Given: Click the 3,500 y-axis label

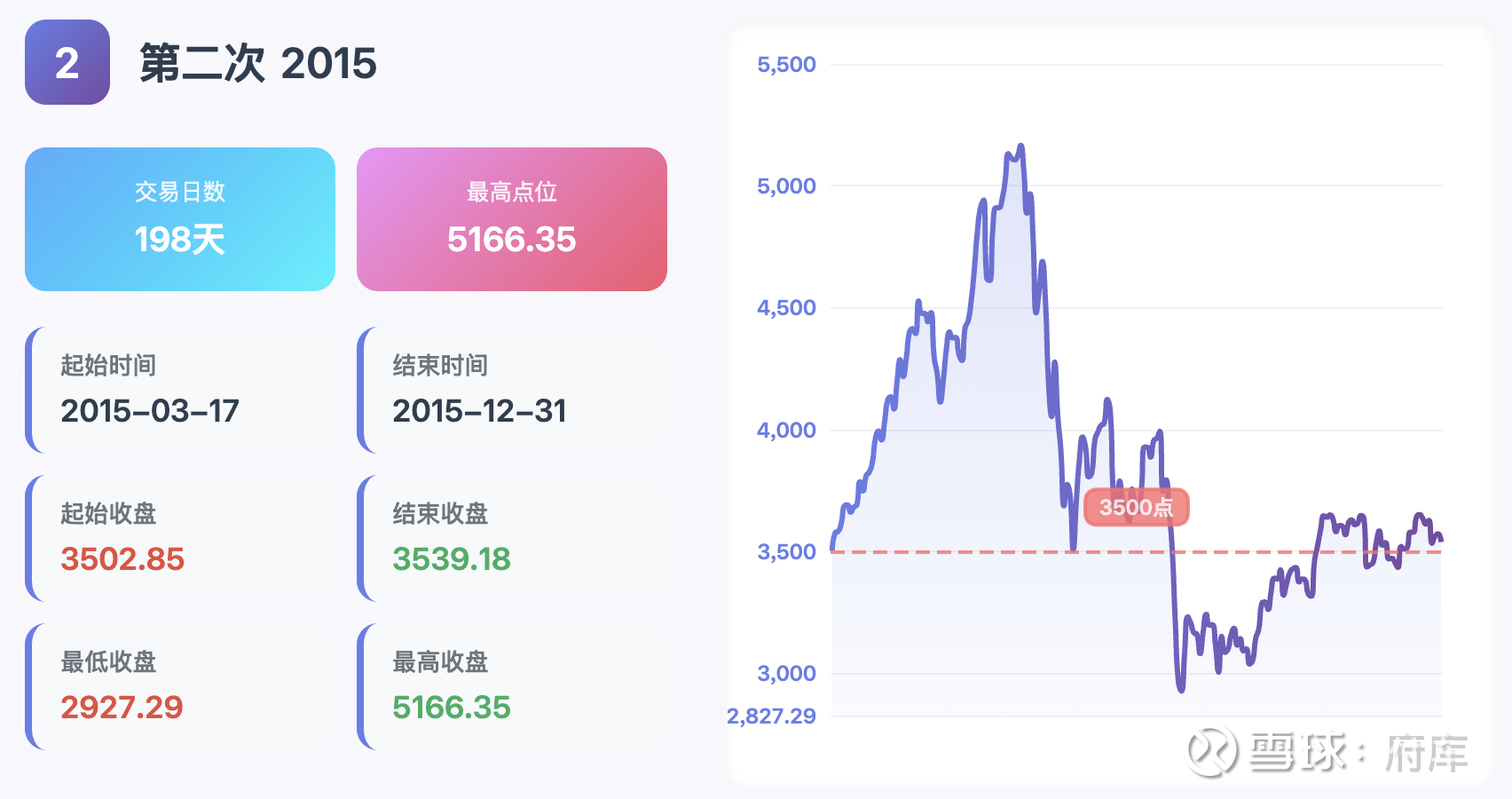Looking at the screenshot, I should click(786, 552).
